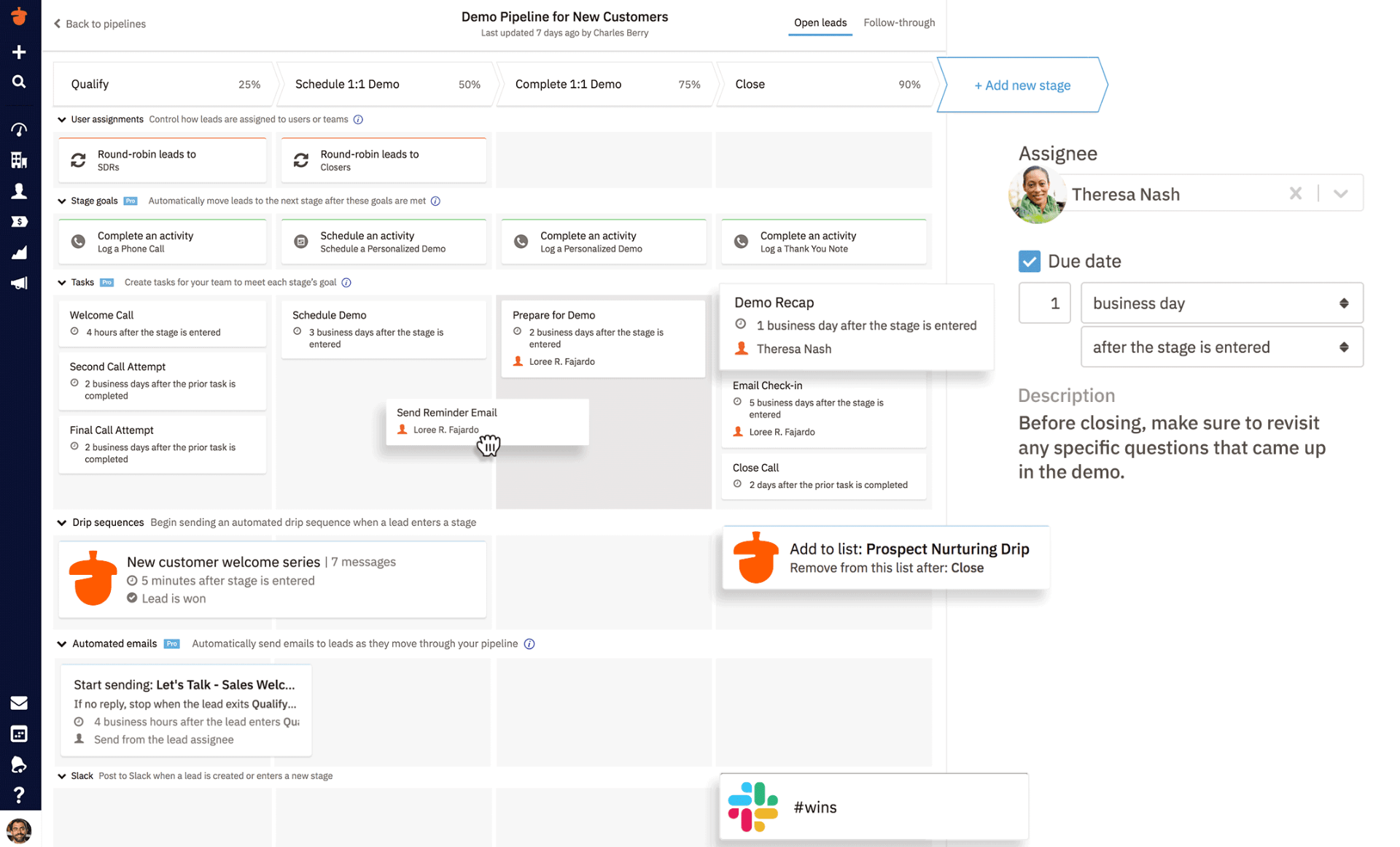Screen dimensions: 1400x847
Task: Click phone icon on Log a Thank You Note goal
Action: pyautogui.click(x=741, y=241)
